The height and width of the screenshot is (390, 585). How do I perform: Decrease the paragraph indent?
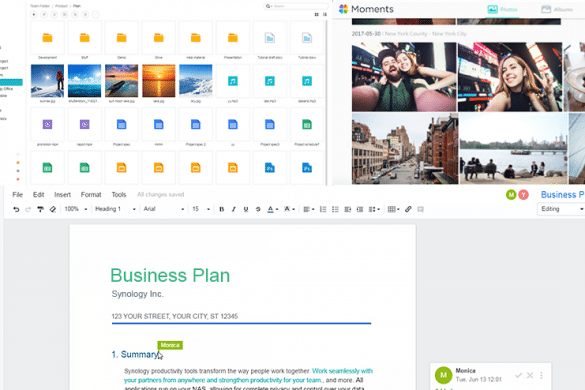[x=347, y=209]
